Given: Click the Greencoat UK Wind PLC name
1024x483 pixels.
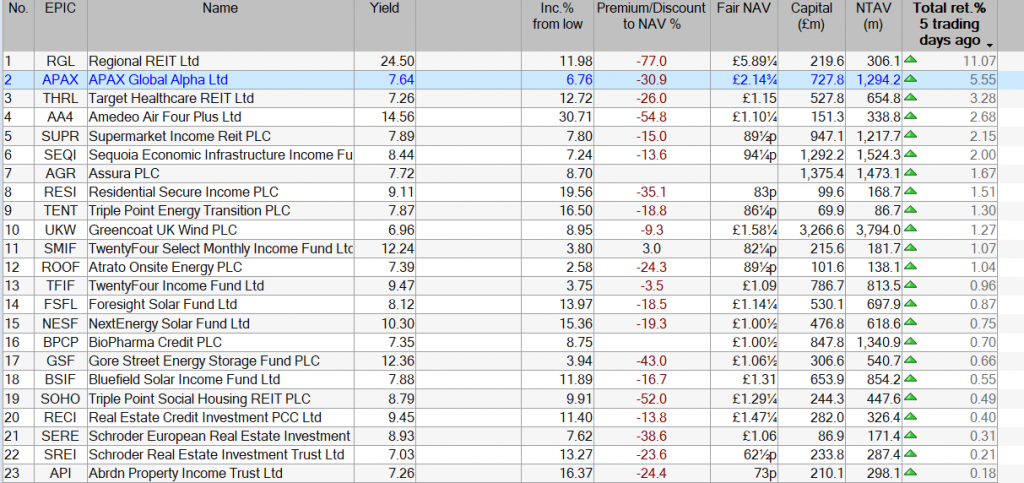Looking at the screenshot, I should (163, 230).
